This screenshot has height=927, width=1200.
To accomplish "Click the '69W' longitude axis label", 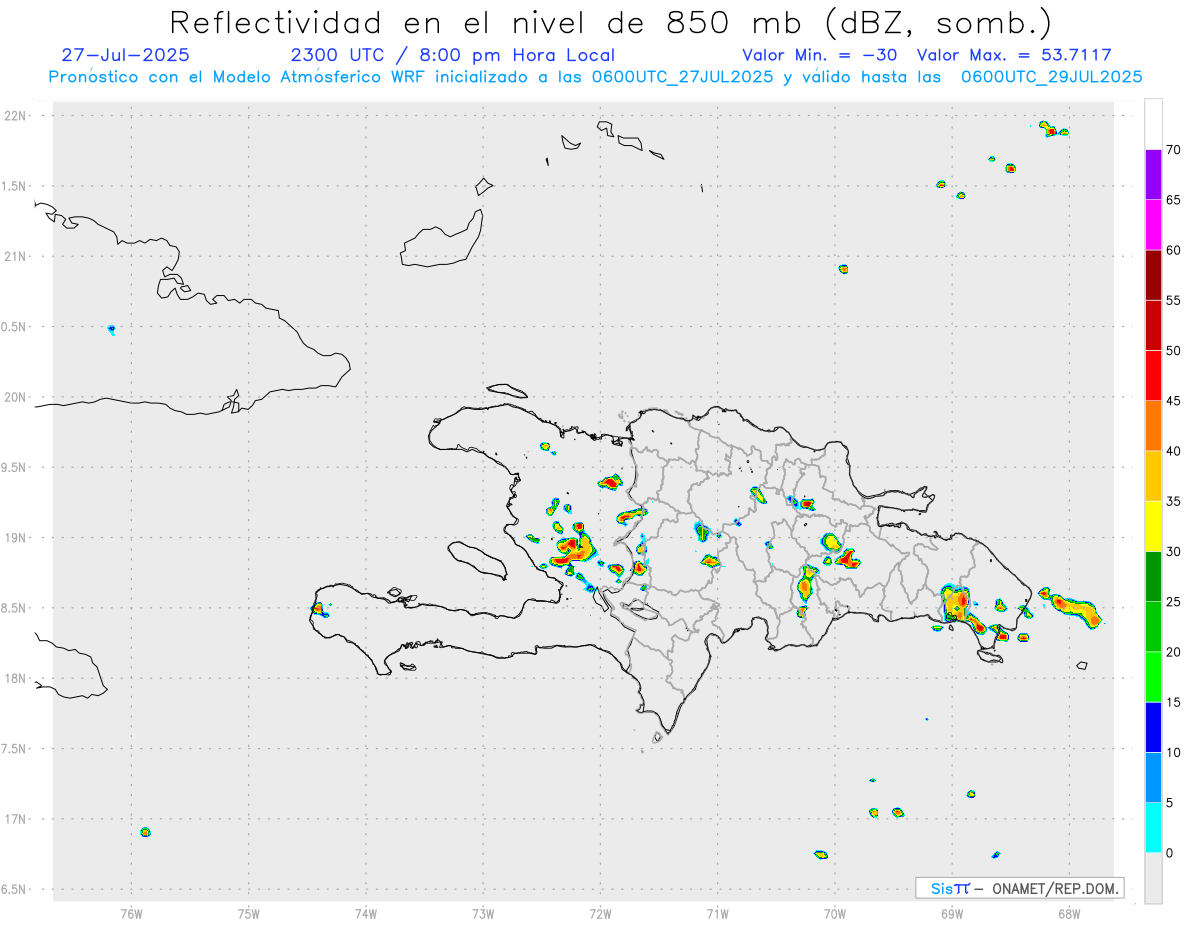I will coord(952,913).
